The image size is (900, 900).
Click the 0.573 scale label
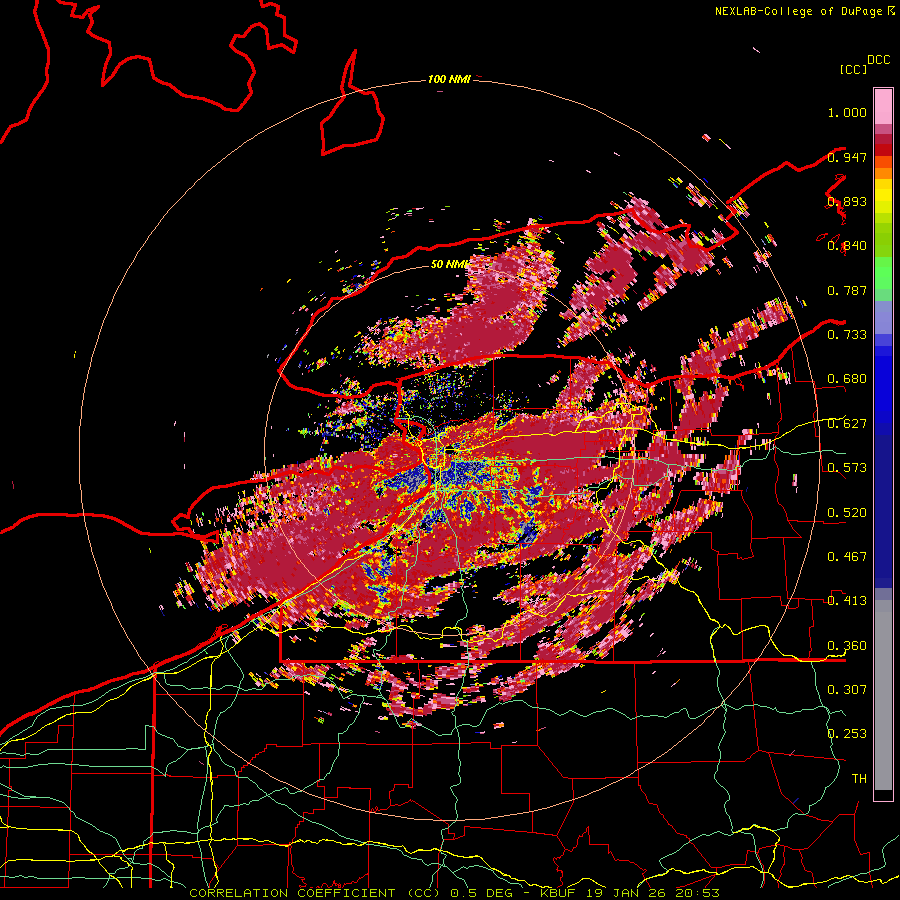847,468
